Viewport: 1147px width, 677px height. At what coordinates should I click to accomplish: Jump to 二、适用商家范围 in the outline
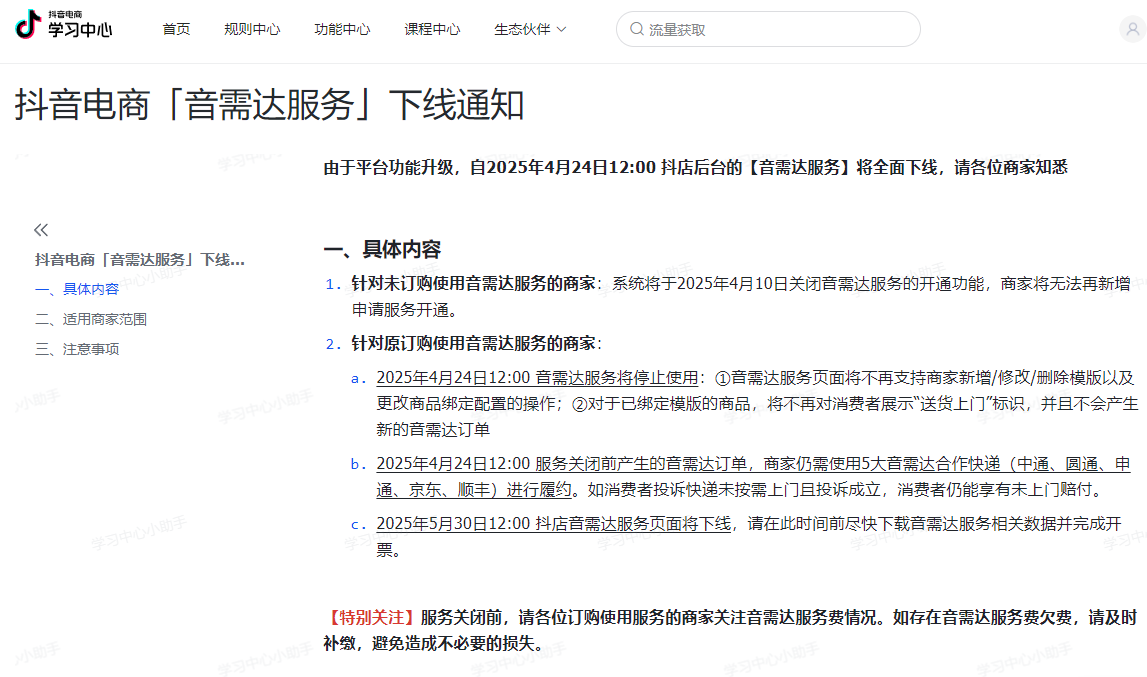point(91,319)
